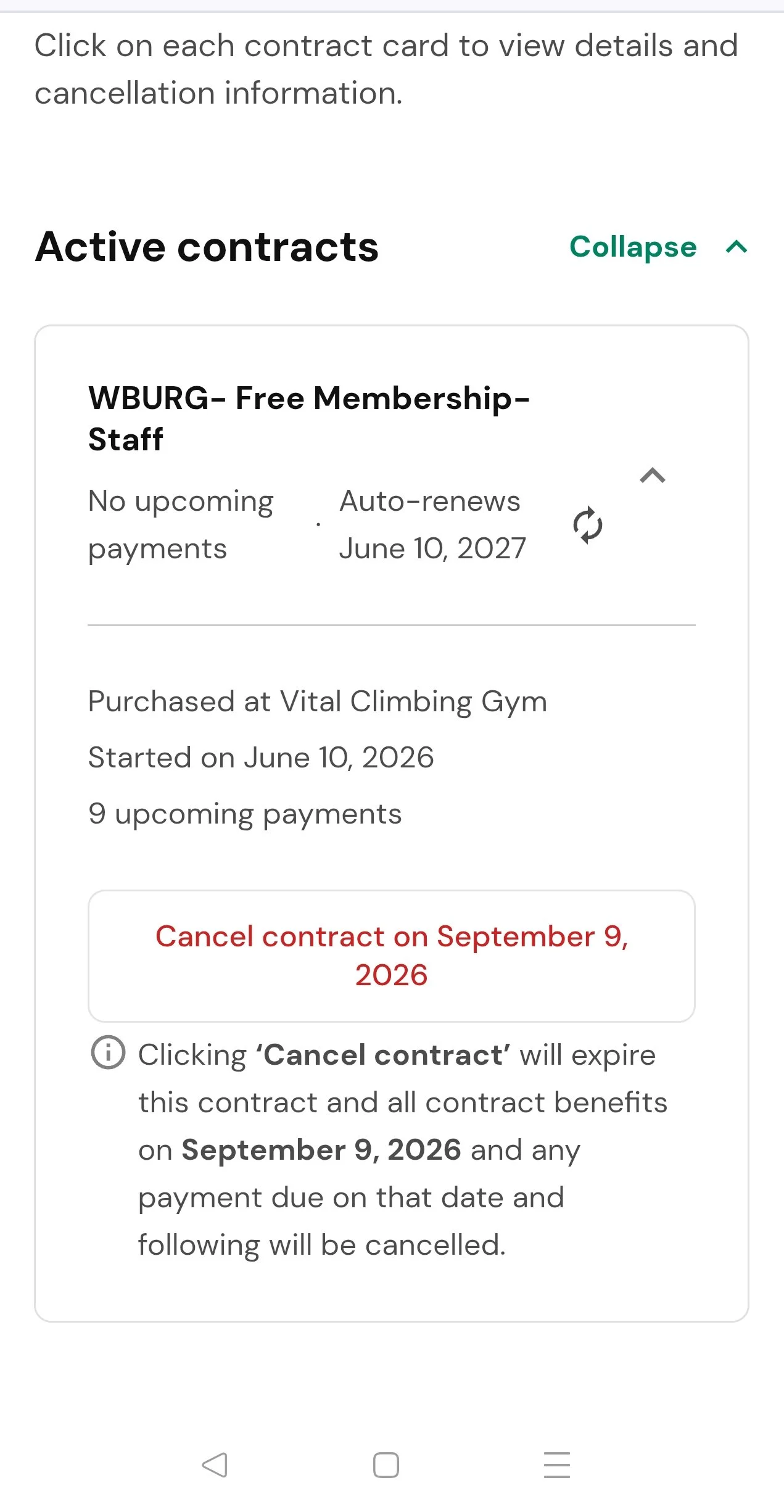
Task: Cancel contract on September 9, 2026
Action: coord(392,956)
